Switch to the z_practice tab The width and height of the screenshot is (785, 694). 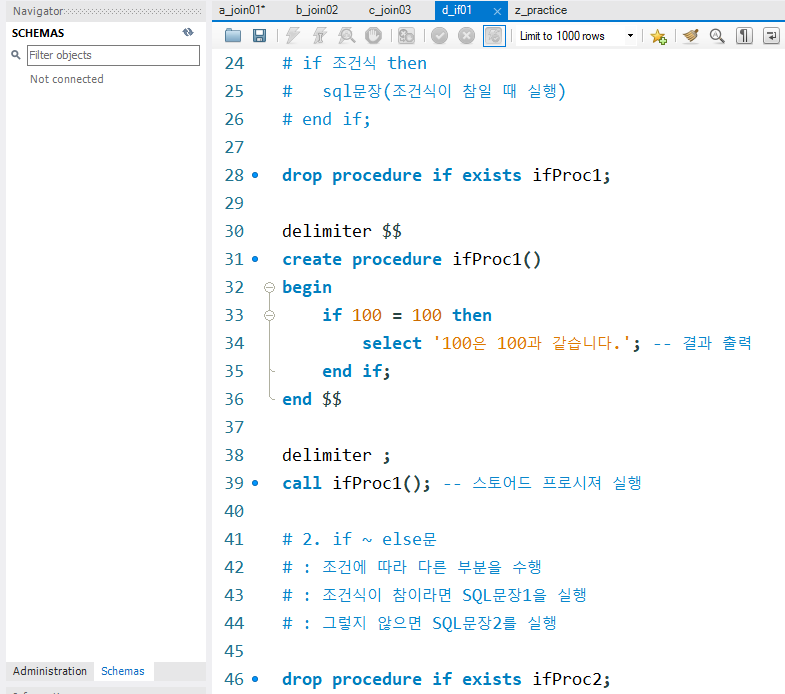point(541,10)
